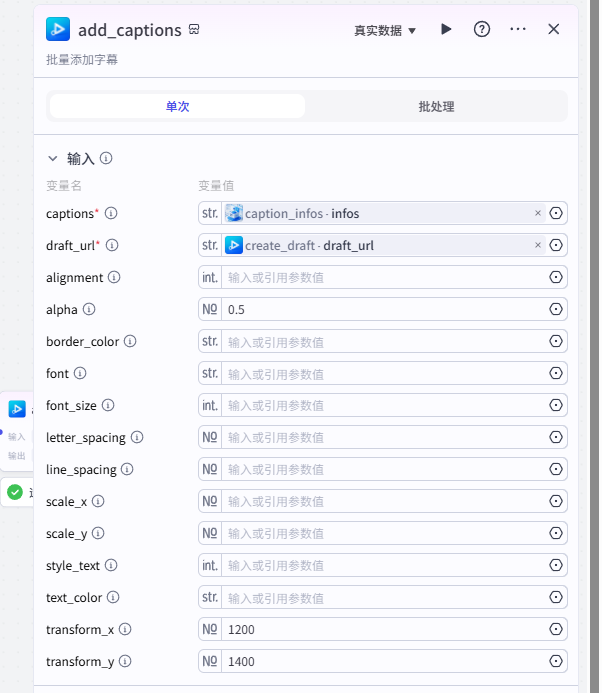Open variable reference picker for font
Screen dimensions: 602x693
point(556,373)
